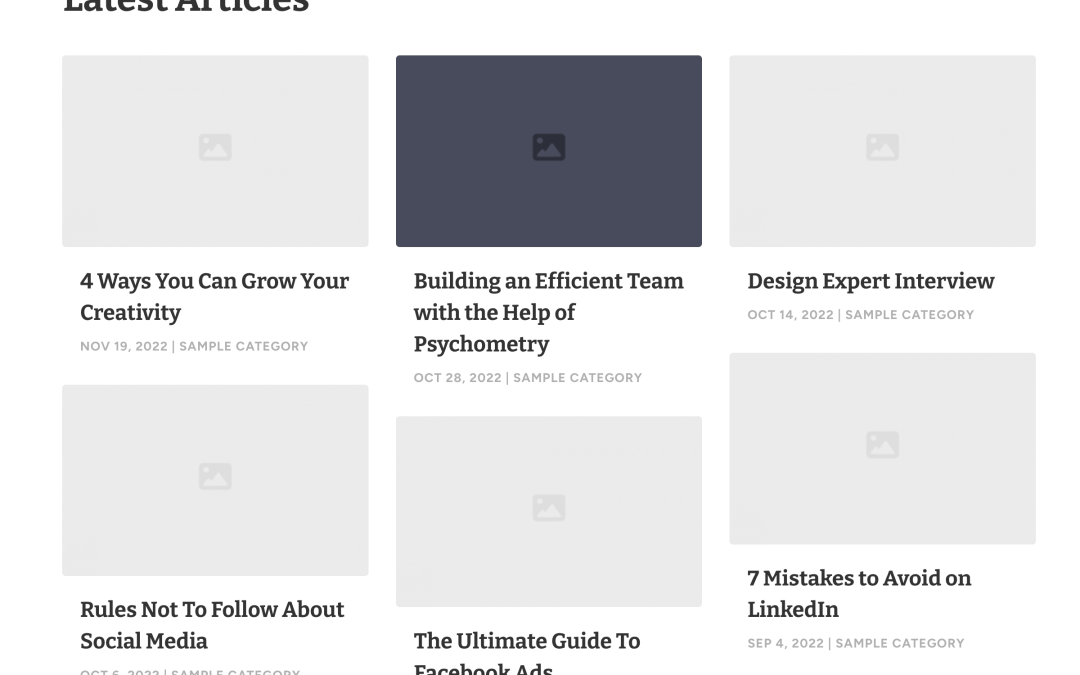Click image icon above 7 Mistakes LinkedIn article
Viewport: 1080px width, 675px height.
tap(882, 445)
